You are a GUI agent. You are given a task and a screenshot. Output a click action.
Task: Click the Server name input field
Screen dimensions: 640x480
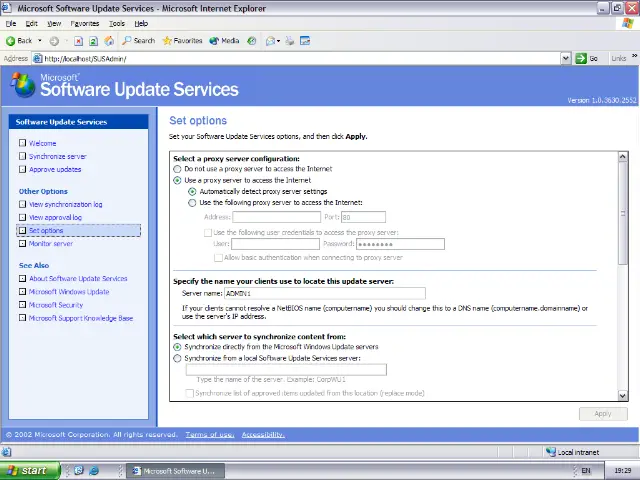(x=324, y=293)
